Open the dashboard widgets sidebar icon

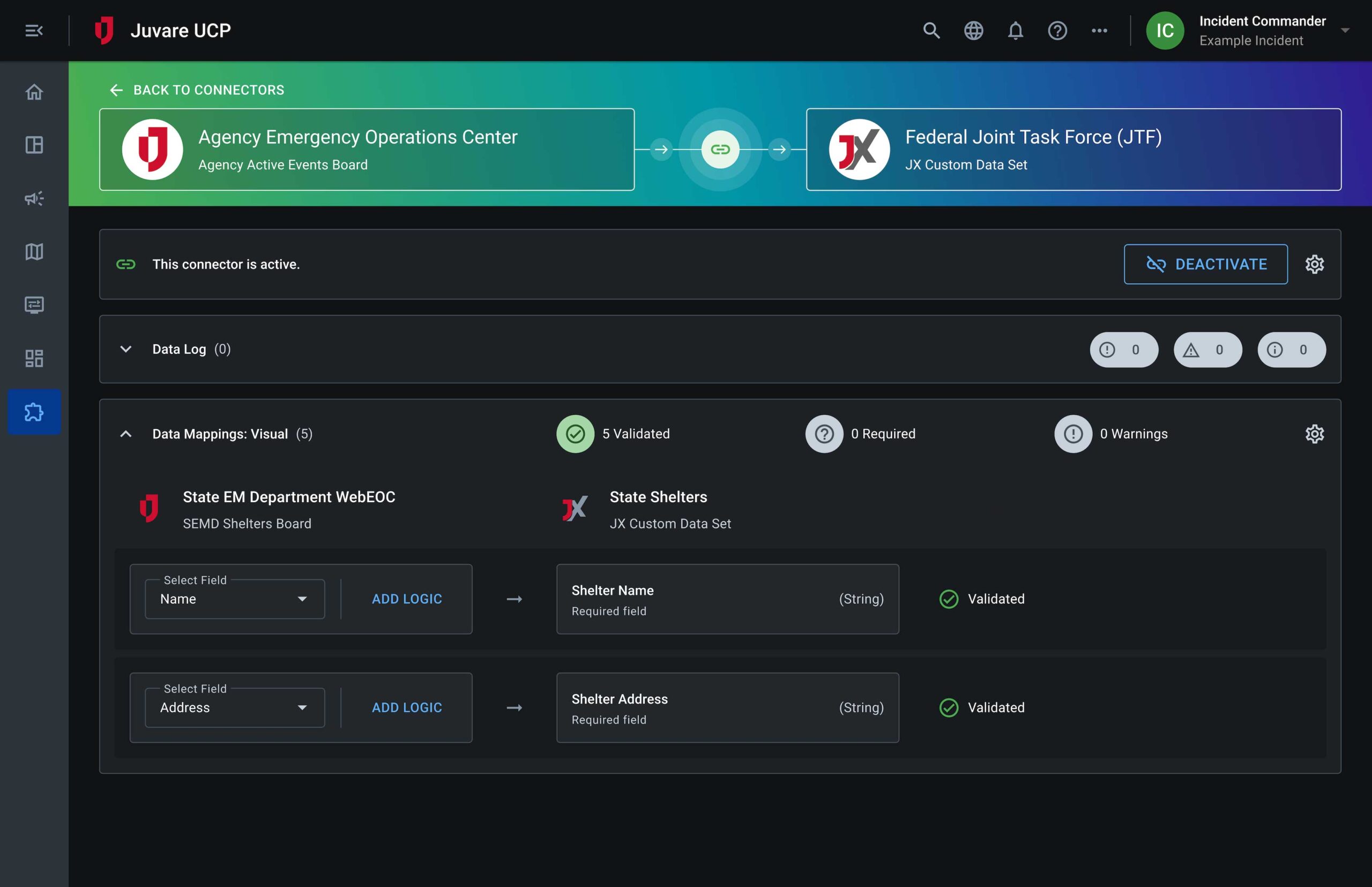(x=34, y=358)
